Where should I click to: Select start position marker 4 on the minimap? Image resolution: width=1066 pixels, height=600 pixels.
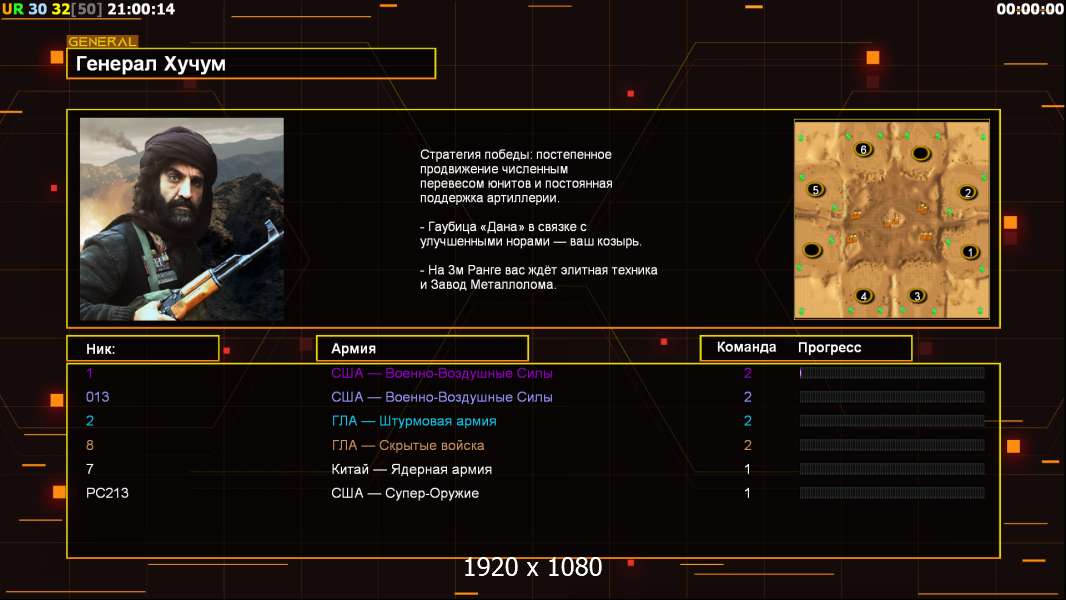click(x=863, y=296)
